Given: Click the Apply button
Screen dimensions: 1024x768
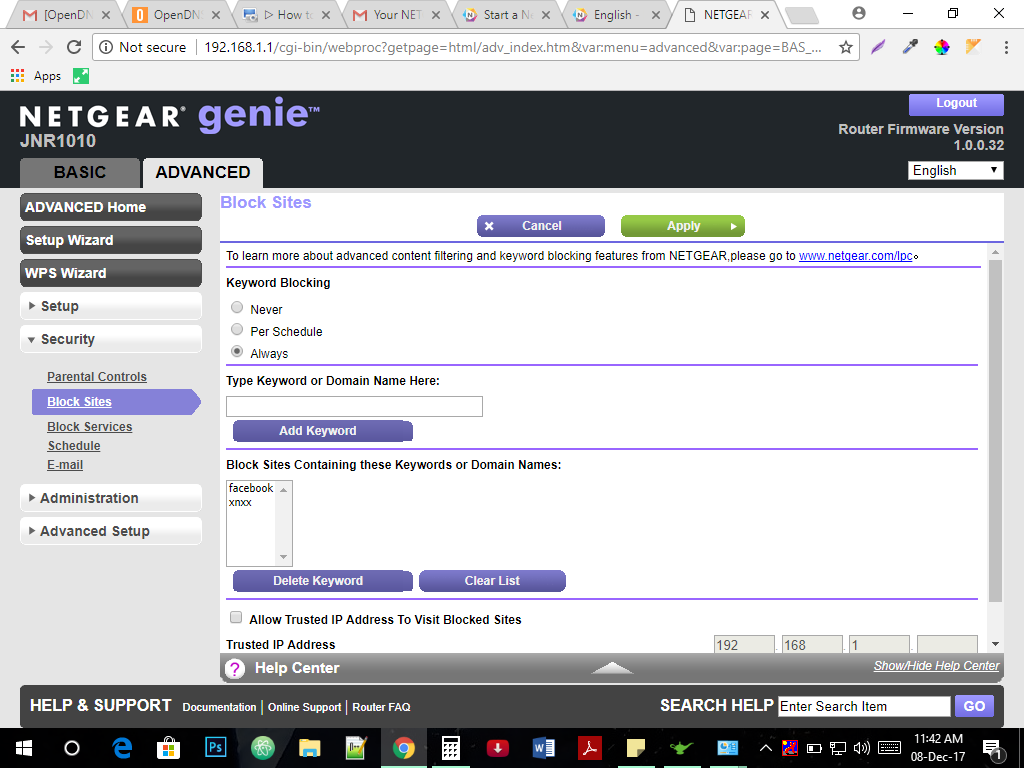Looking at the screenshot, I should click(x=682, y=226).
